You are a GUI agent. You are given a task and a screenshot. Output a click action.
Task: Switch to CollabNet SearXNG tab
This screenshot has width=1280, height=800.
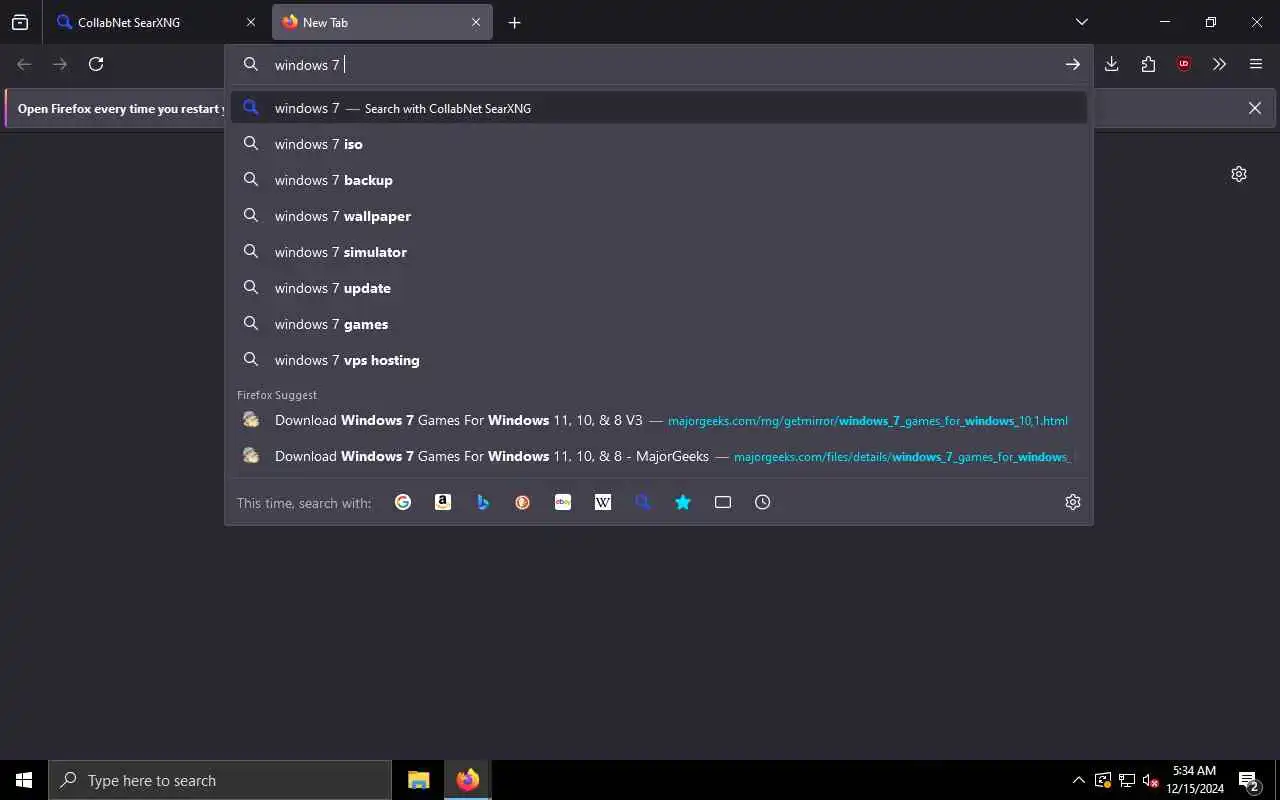(158, 22)
